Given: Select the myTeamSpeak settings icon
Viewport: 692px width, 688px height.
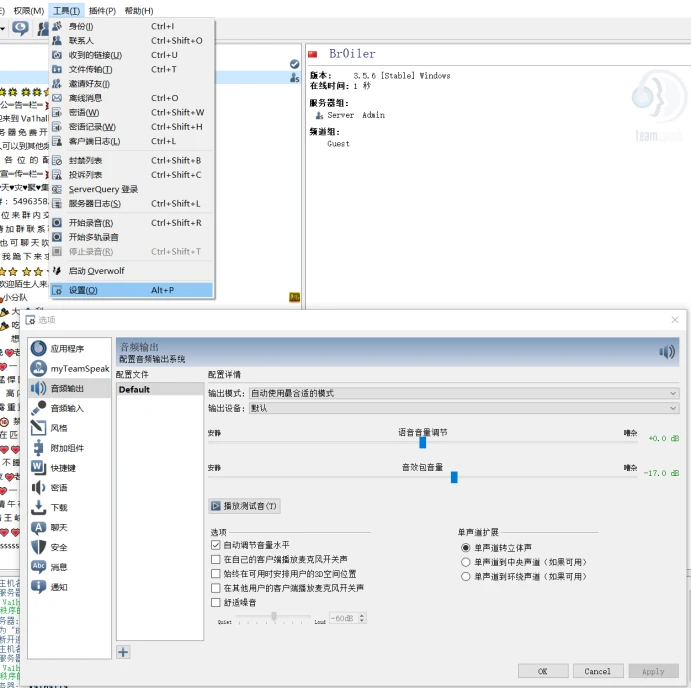Looking at the screenshot, I should click(38, 368).
